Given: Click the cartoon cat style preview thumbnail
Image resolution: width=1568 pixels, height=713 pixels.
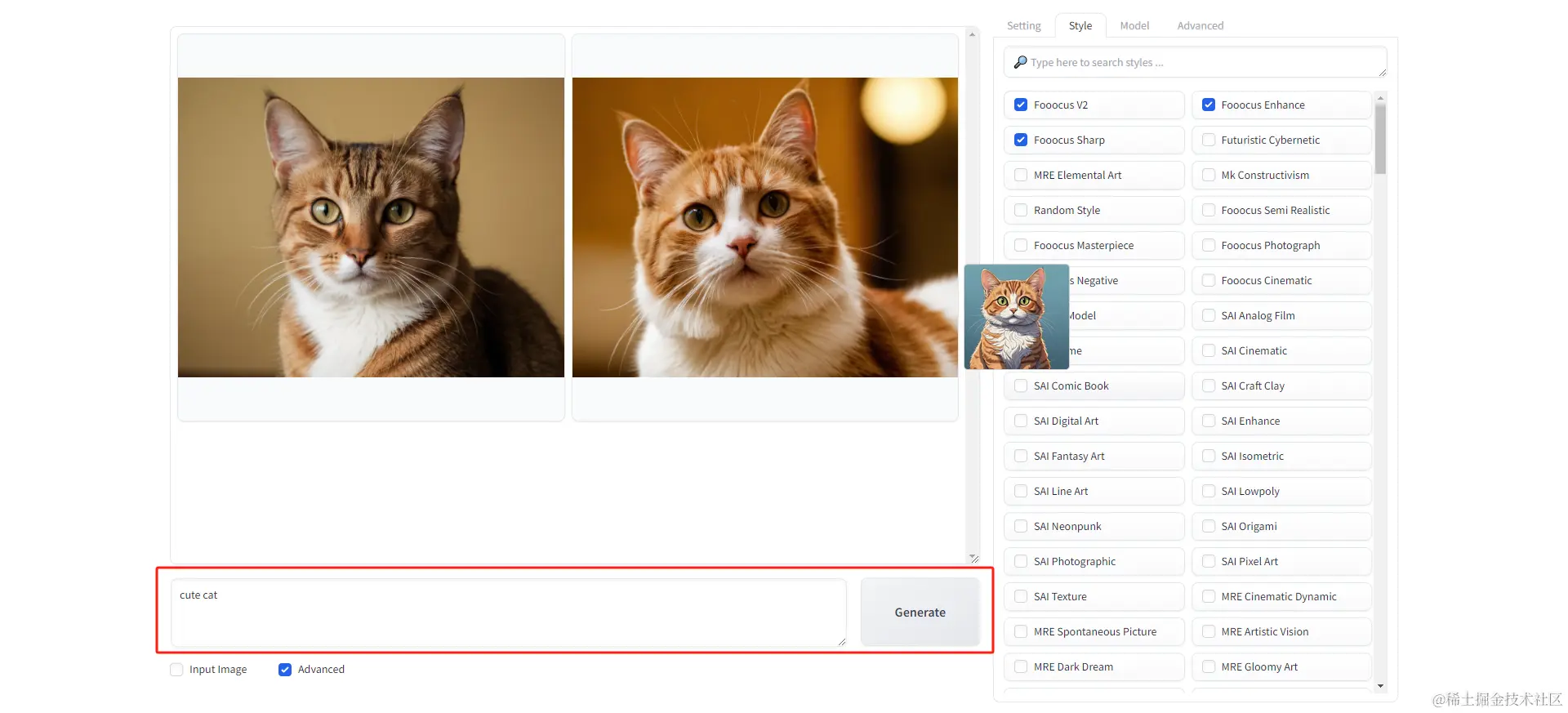Looking at the screenshot, I should pos(1017,317).
